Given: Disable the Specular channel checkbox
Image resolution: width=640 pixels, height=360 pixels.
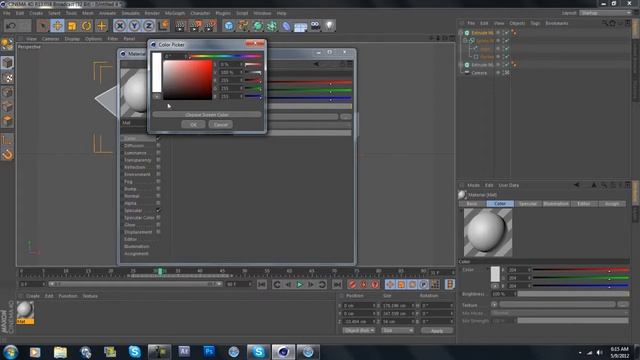Looking at the screenshot, I should pos(158,210).
